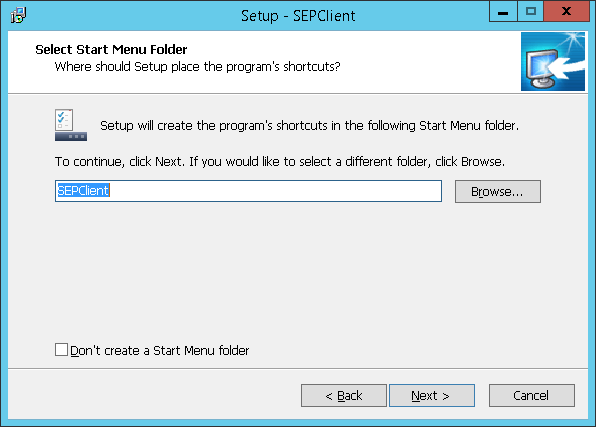
Task: Cancel the SEPClient installation
Action: pos(532,395)
